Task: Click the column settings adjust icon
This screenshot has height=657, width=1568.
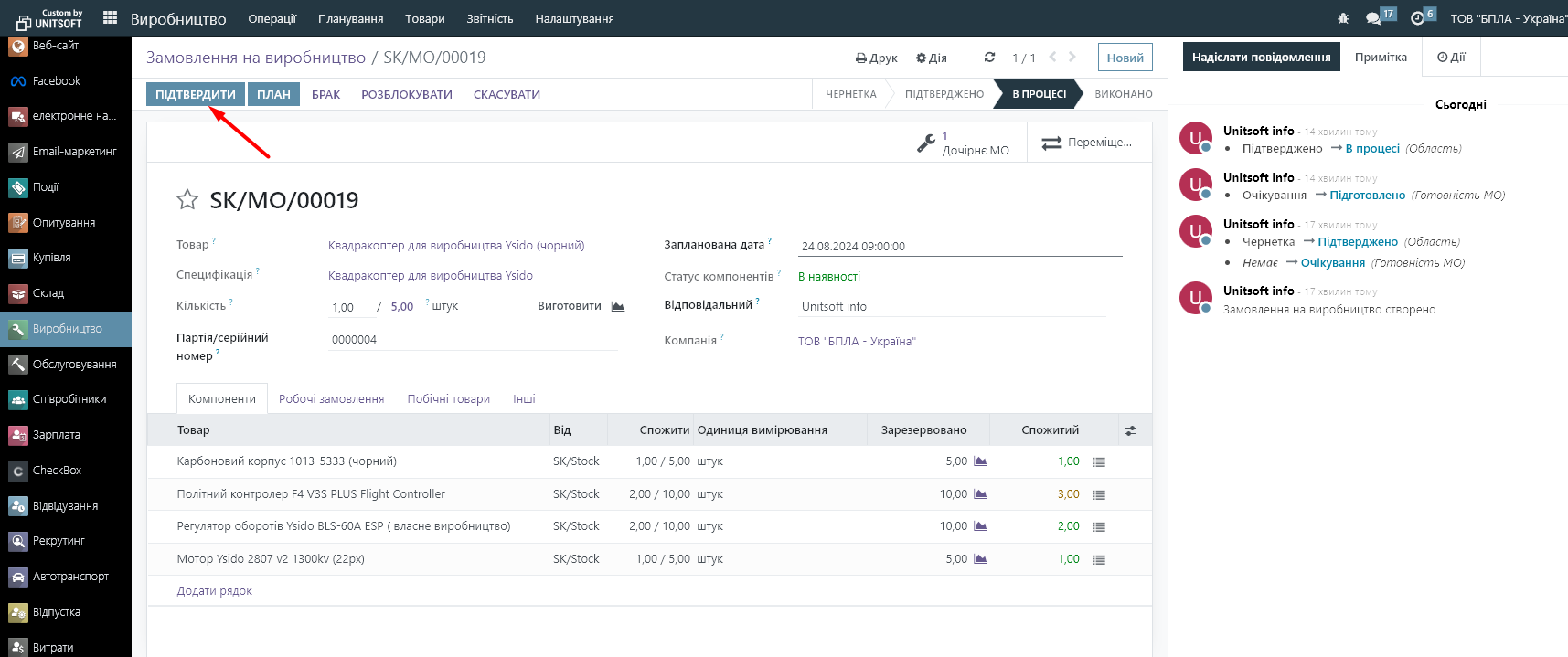Action: pyautogui.click(x=1130, y=430)
